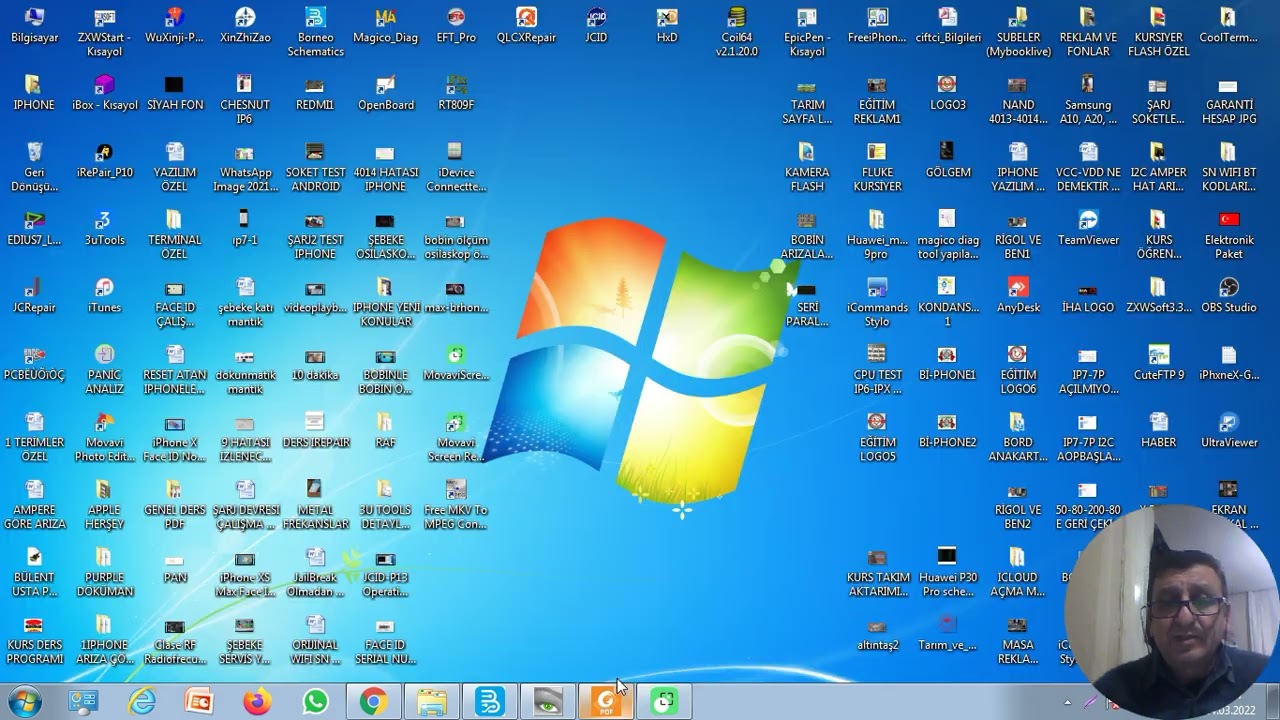Open WhatsApp from the taskbar
The image size is (1280, 720).
point(315,702)
